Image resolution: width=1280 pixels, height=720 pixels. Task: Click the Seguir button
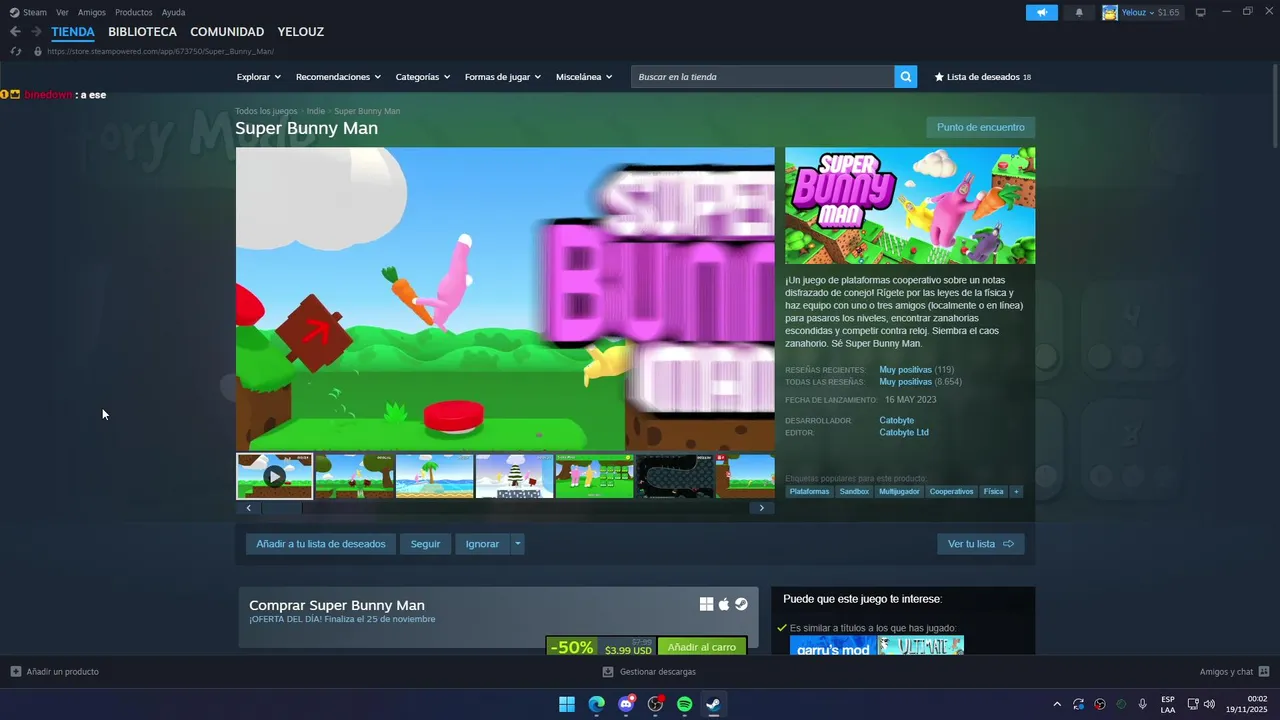tap(425, 544)
